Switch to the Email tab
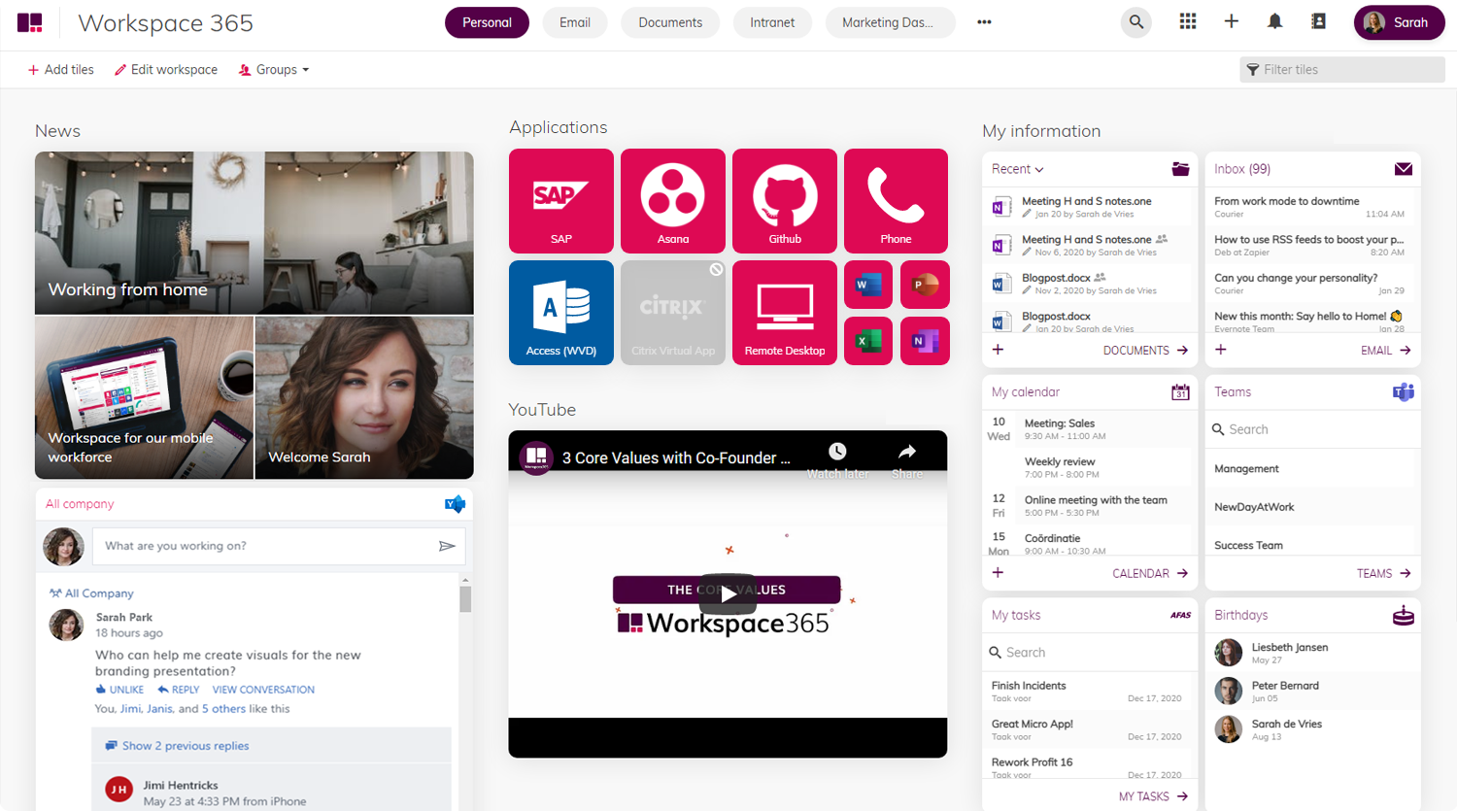Screen dimensions: 1457x812 point(575,22)
